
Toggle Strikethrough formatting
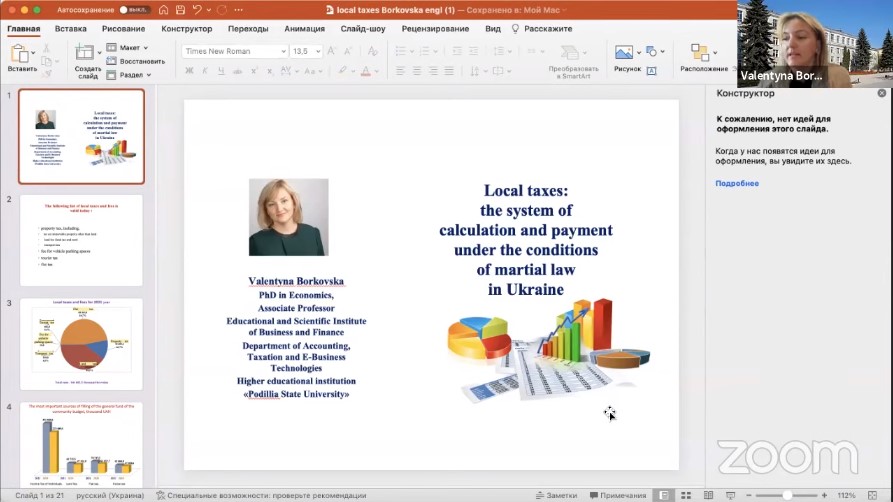(x=237, y=71)
